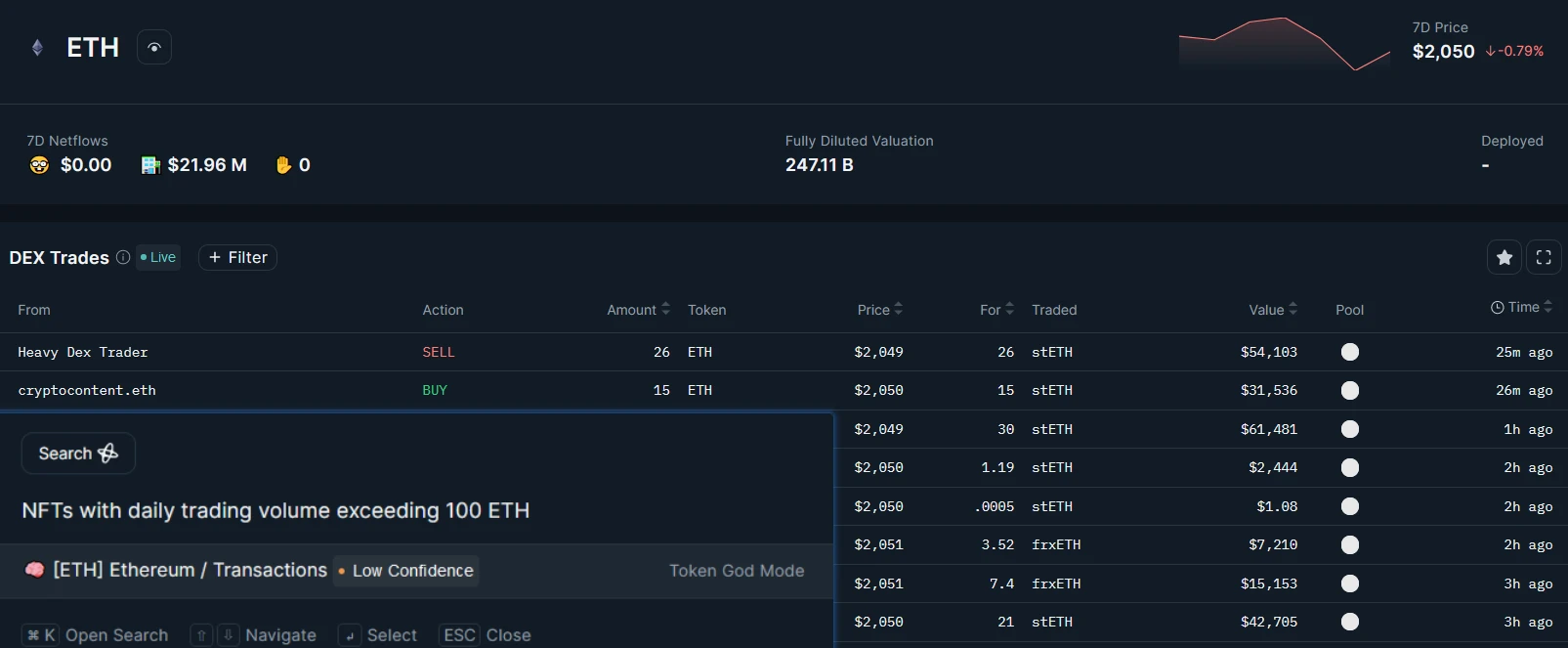This screenshot has height=648, width=1568.
Task: Sort trades by Time column
Action: 1521,308
